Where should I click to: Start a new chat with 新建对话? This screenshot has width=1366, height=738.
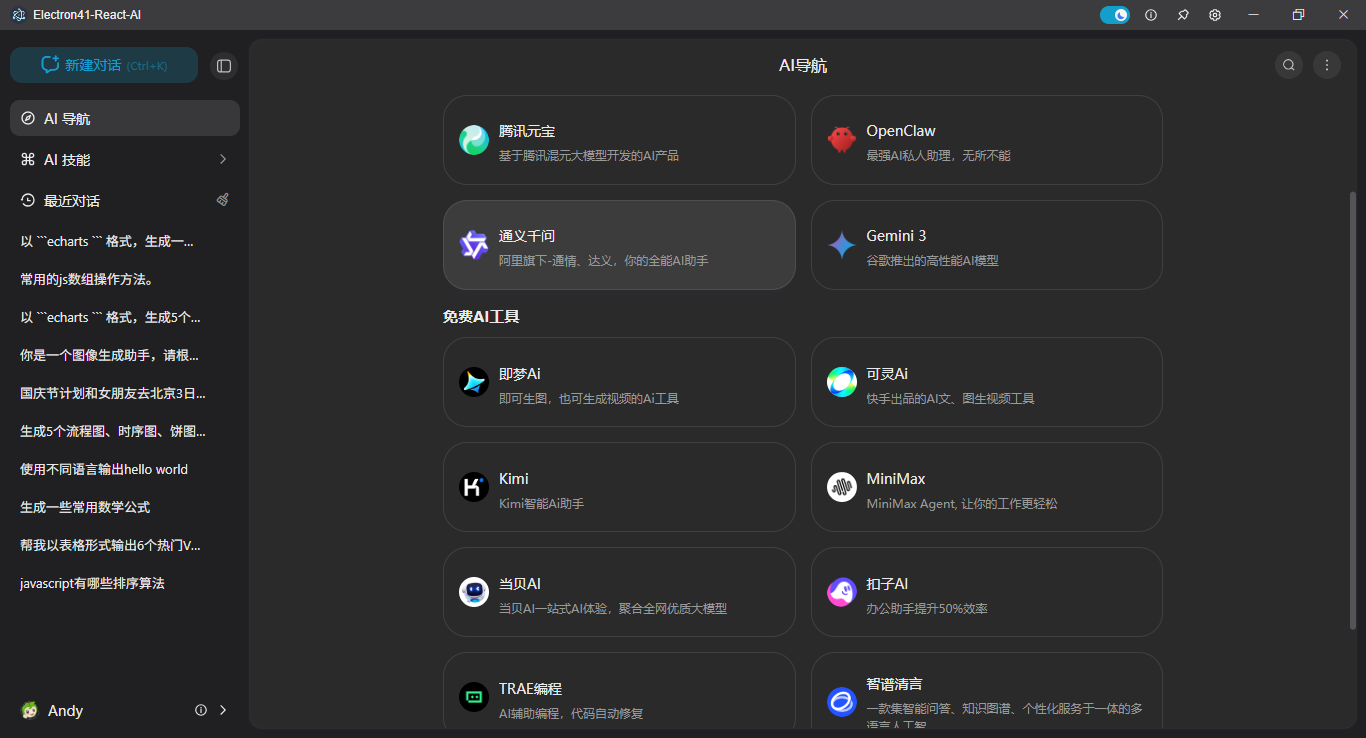tap(104, 65)
